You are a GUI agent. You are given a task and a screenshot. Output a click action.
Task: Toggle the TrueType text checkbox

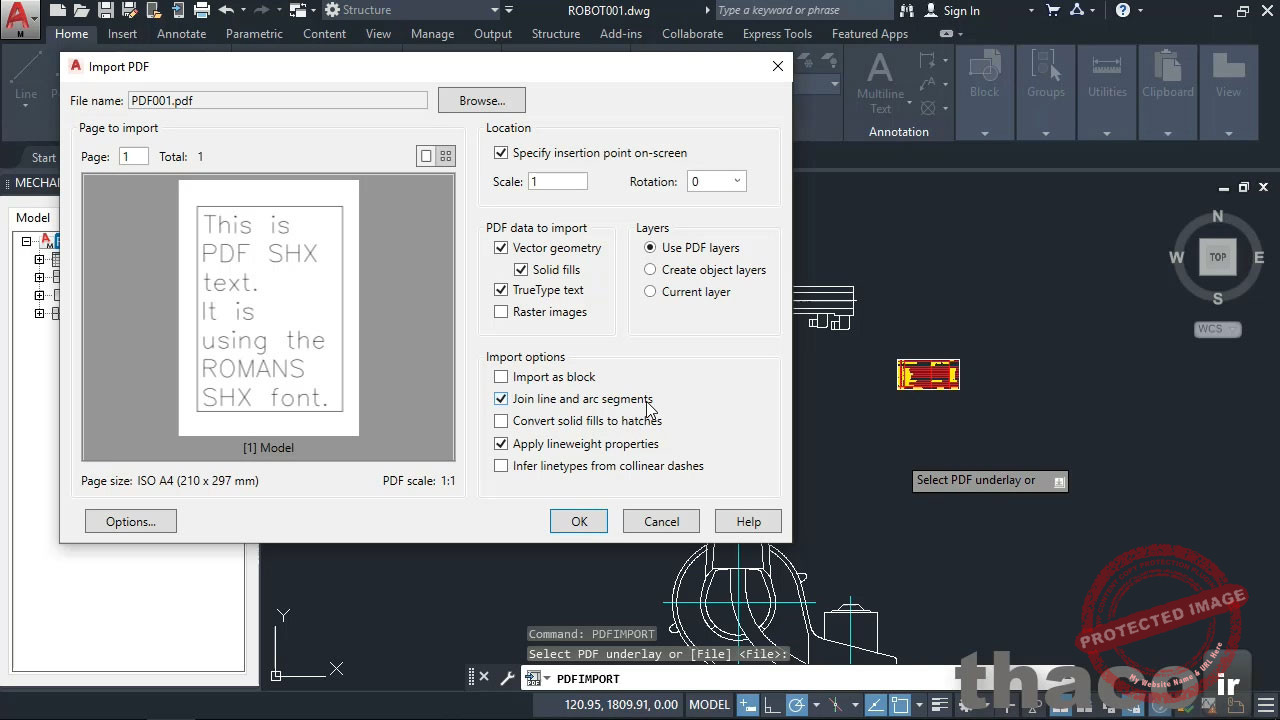(x=501, y=290)
